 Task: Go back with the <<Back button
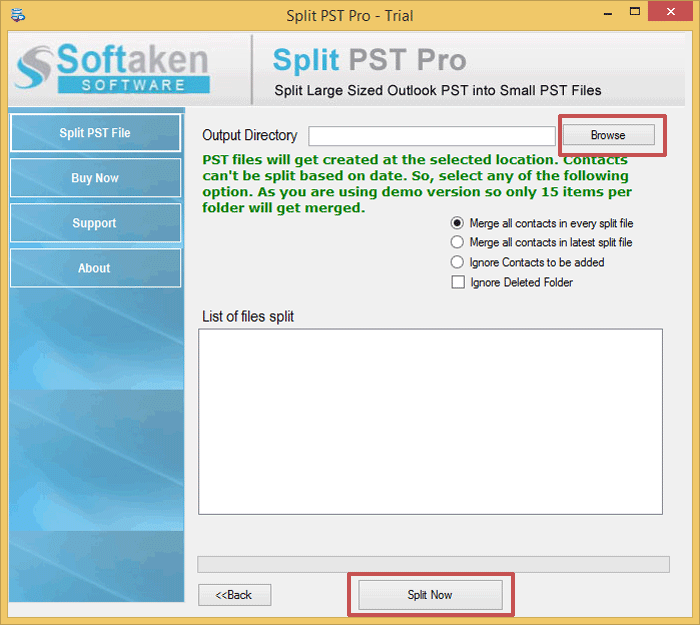point(234,595)
